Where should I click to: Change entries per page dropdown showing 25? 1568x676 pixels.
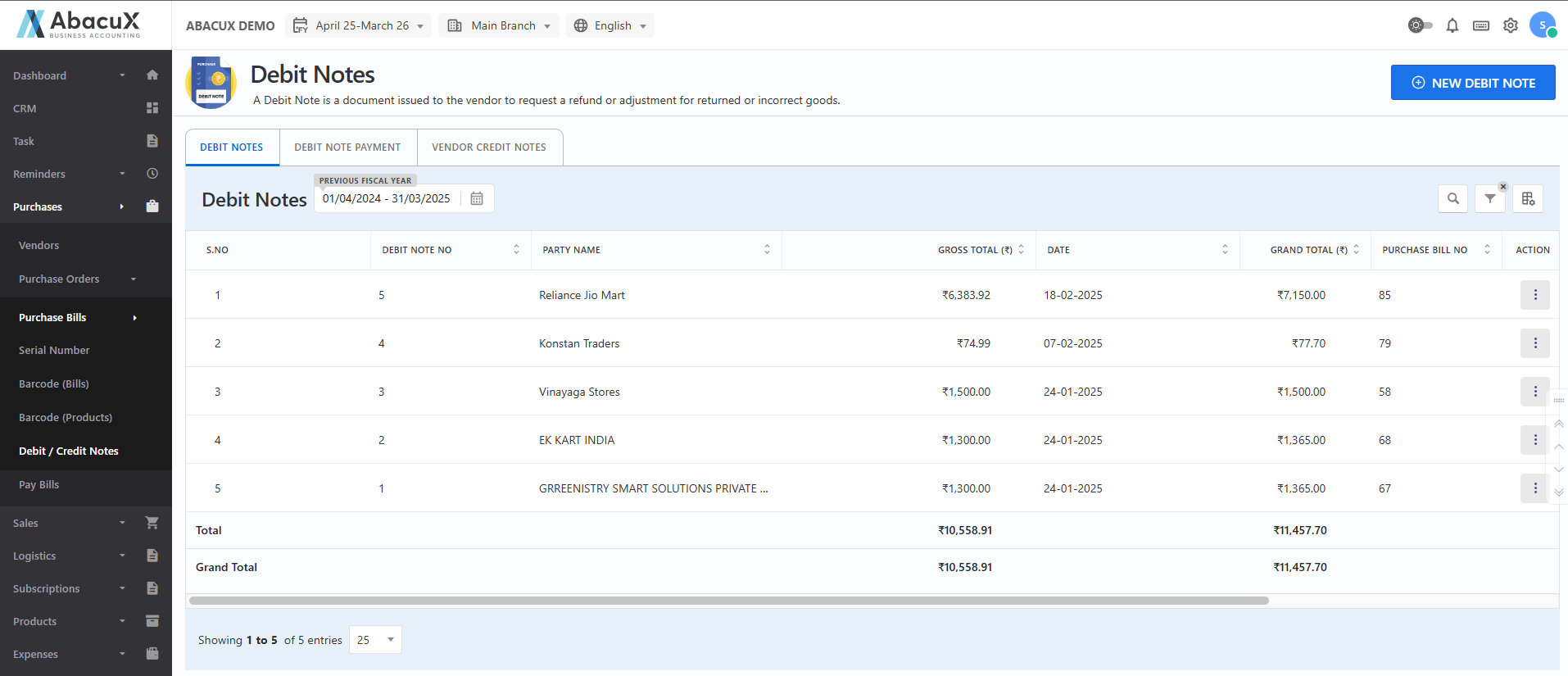tap(375, 640)
